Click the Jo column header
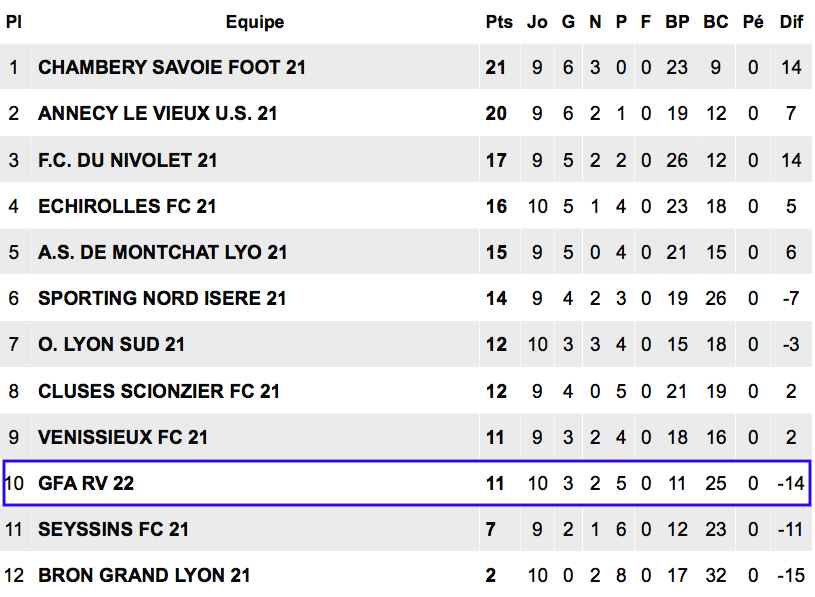The image size is (815, 597). tap(537, 22)
